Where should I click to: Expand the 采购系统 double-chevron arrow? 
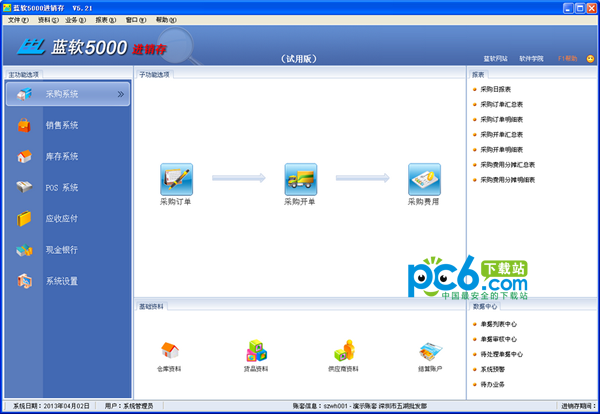(121, 94)
